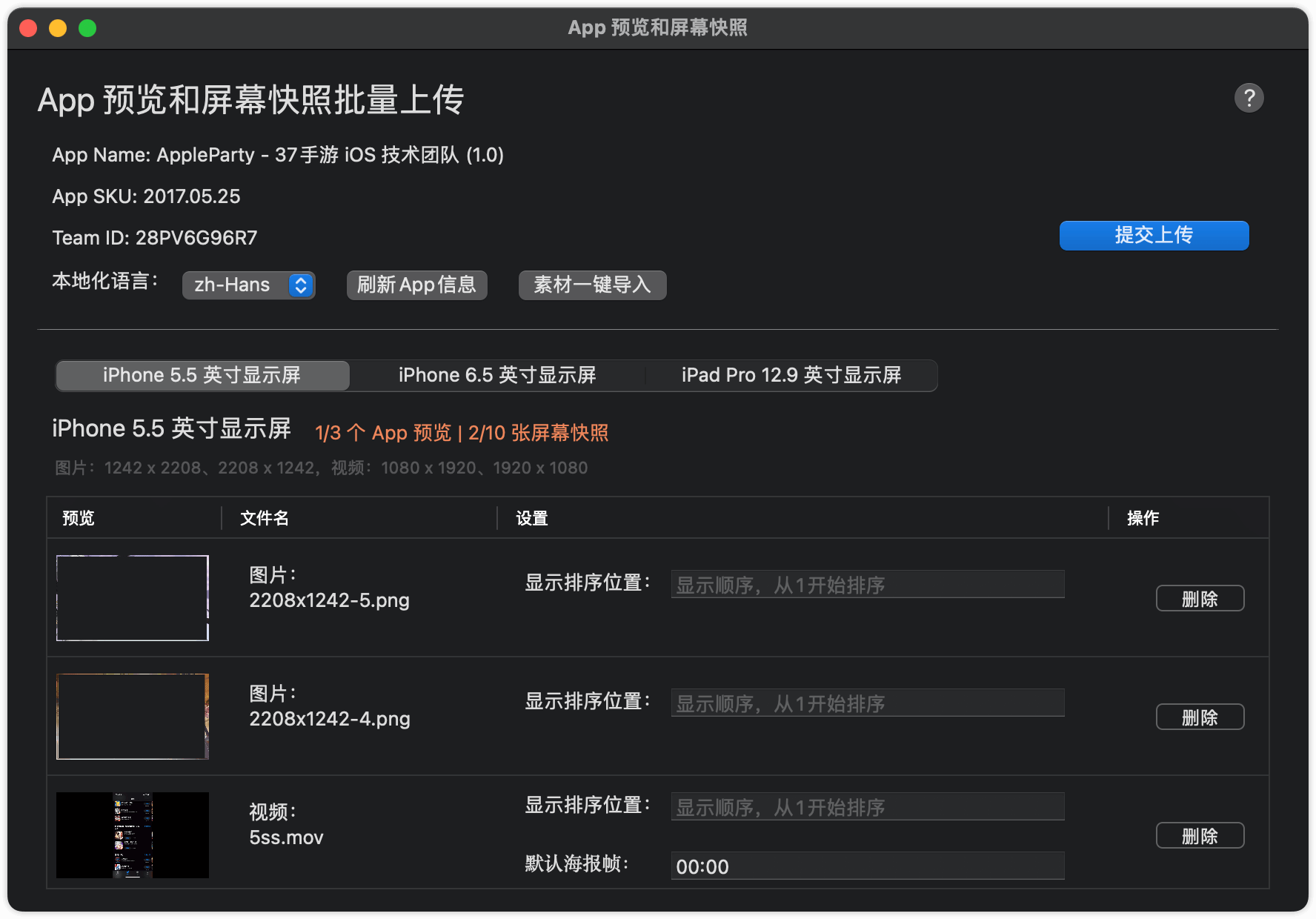Click the green zoom window button
1316x919 pixels.
(x=87, y=28)
